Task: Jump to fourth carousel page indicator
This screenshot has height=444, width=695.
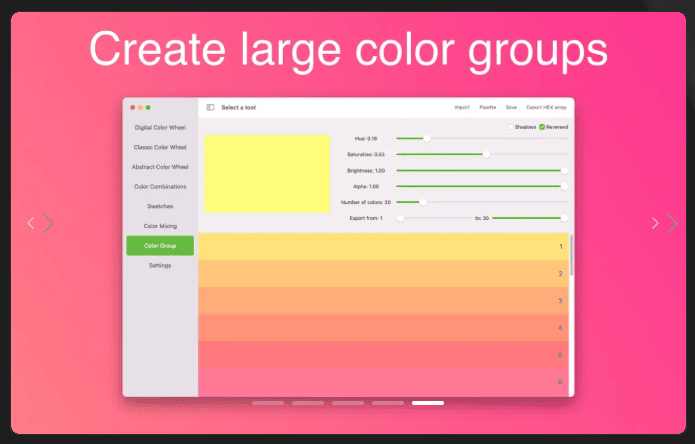Action: click(388, 403)
